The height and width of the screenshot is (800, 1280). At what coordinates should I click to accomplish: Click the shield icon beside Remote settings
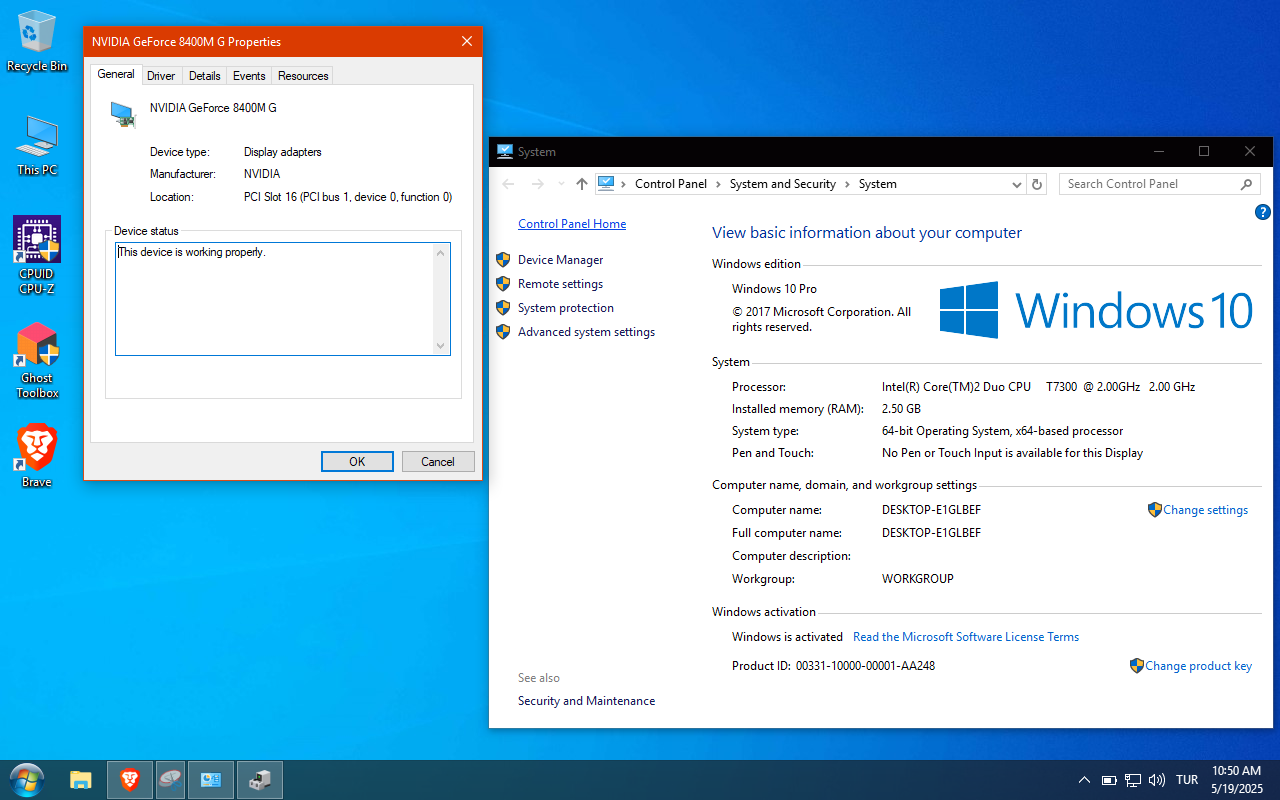tap(503, 284)
